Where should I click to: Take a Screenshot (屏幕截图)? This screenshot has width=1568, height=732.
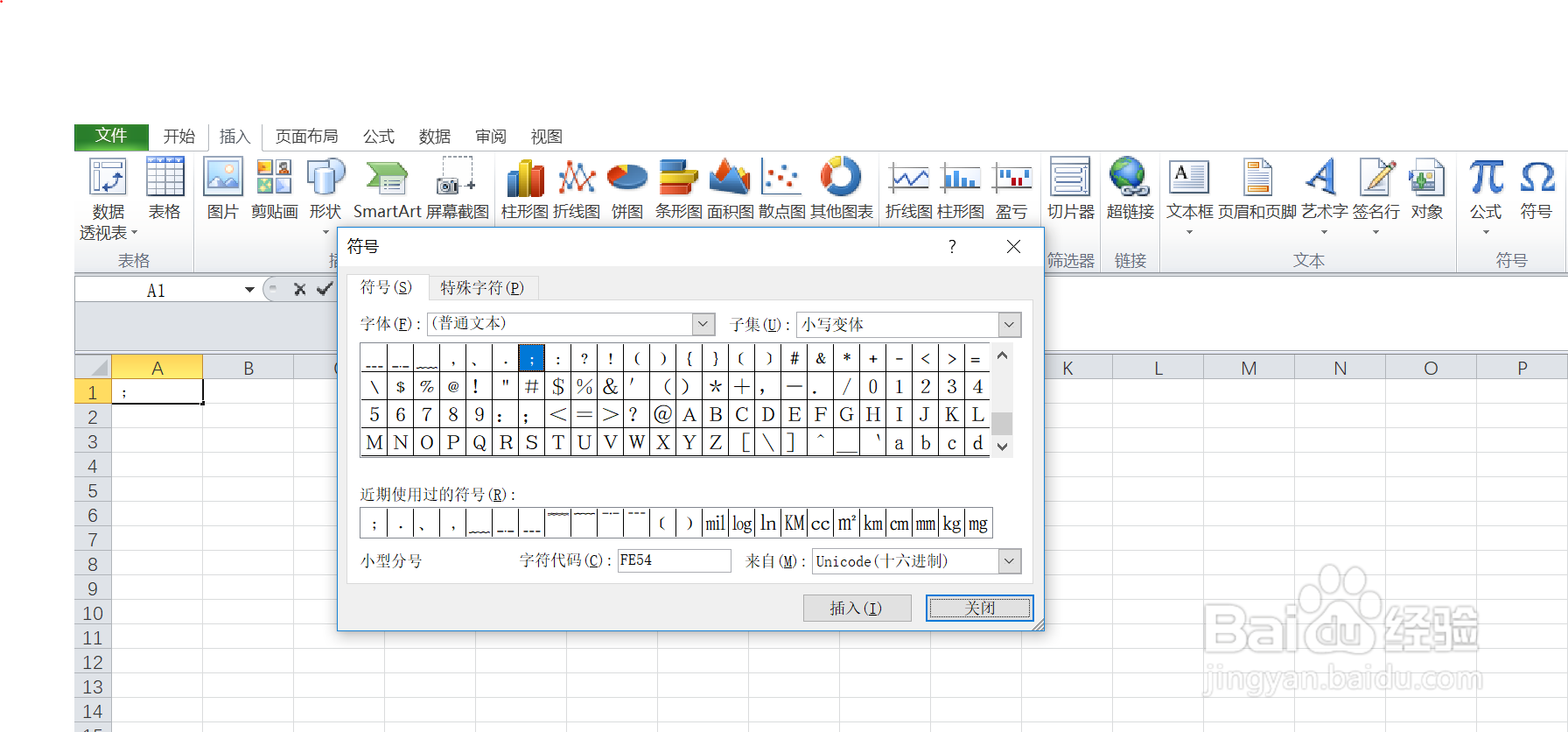(x=458, y=188)
